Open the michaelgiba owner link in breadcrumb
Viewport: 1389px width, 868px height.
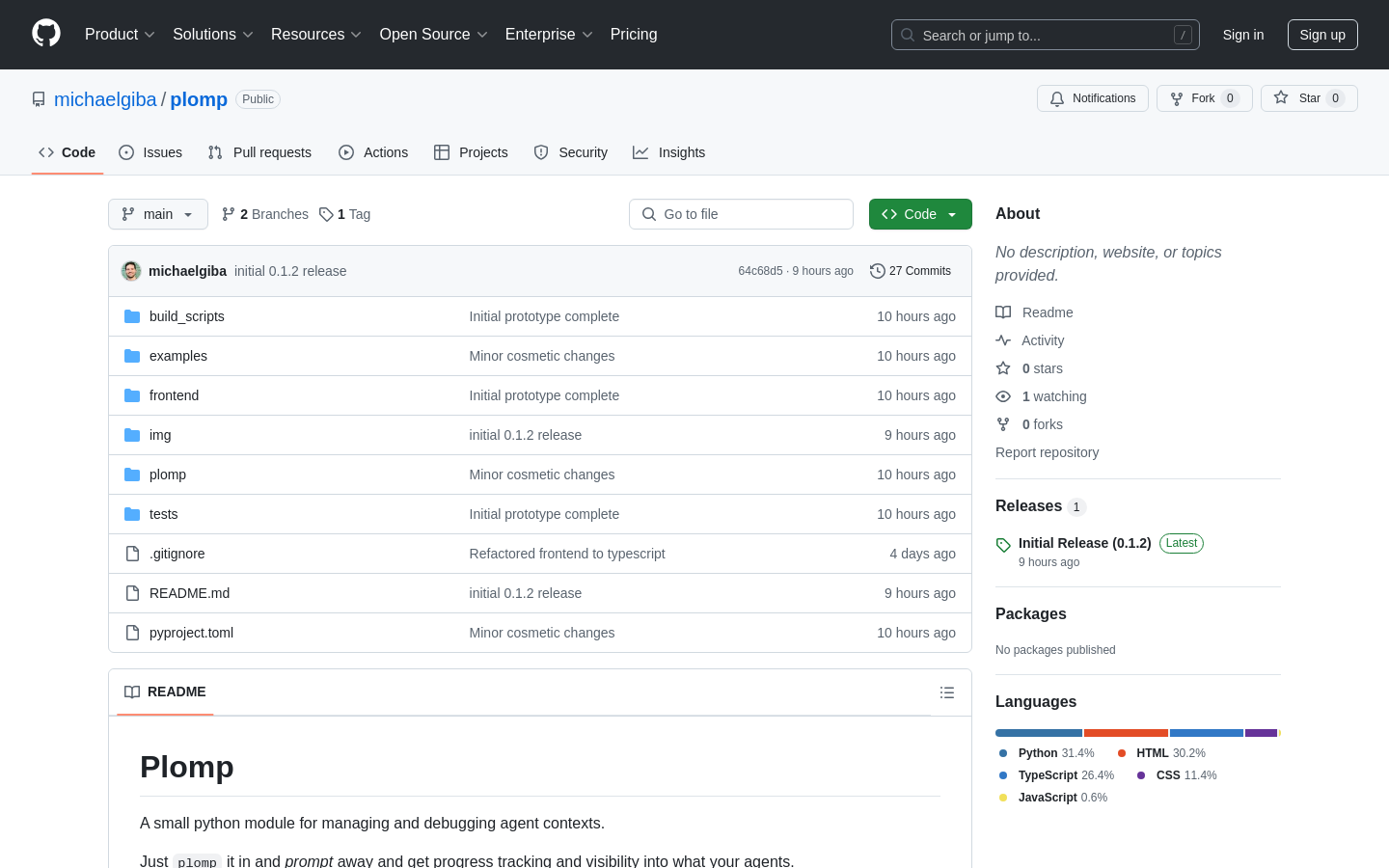tap(105, 99)
